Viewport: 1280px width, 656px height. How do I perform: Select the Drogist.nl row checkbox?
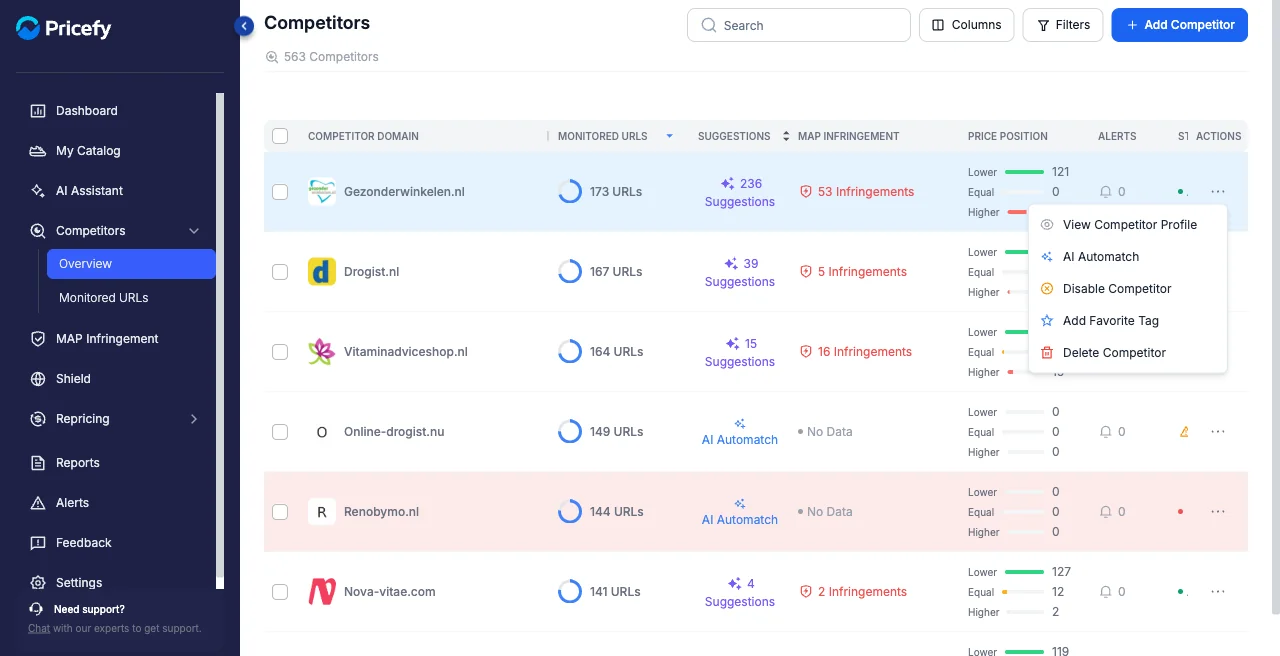[x=280, y=272]
